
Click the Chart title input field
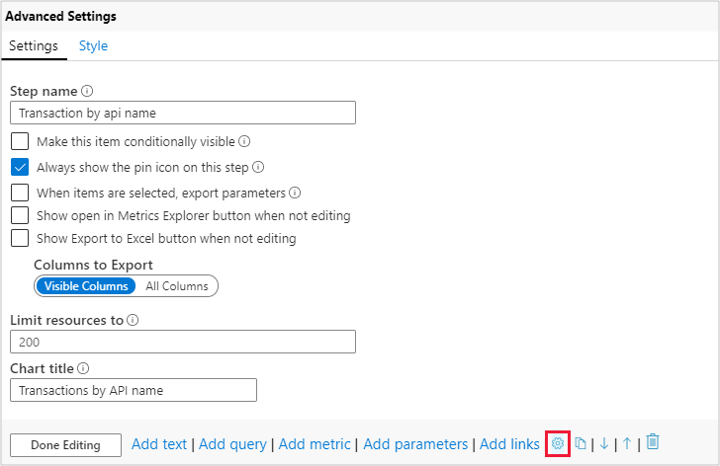pyautogui.click(x=133, y=390)
